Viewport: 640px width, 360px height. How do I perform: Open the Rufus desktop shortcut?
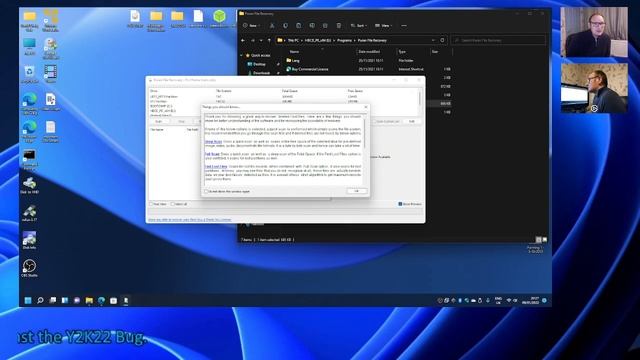(29, 213)
